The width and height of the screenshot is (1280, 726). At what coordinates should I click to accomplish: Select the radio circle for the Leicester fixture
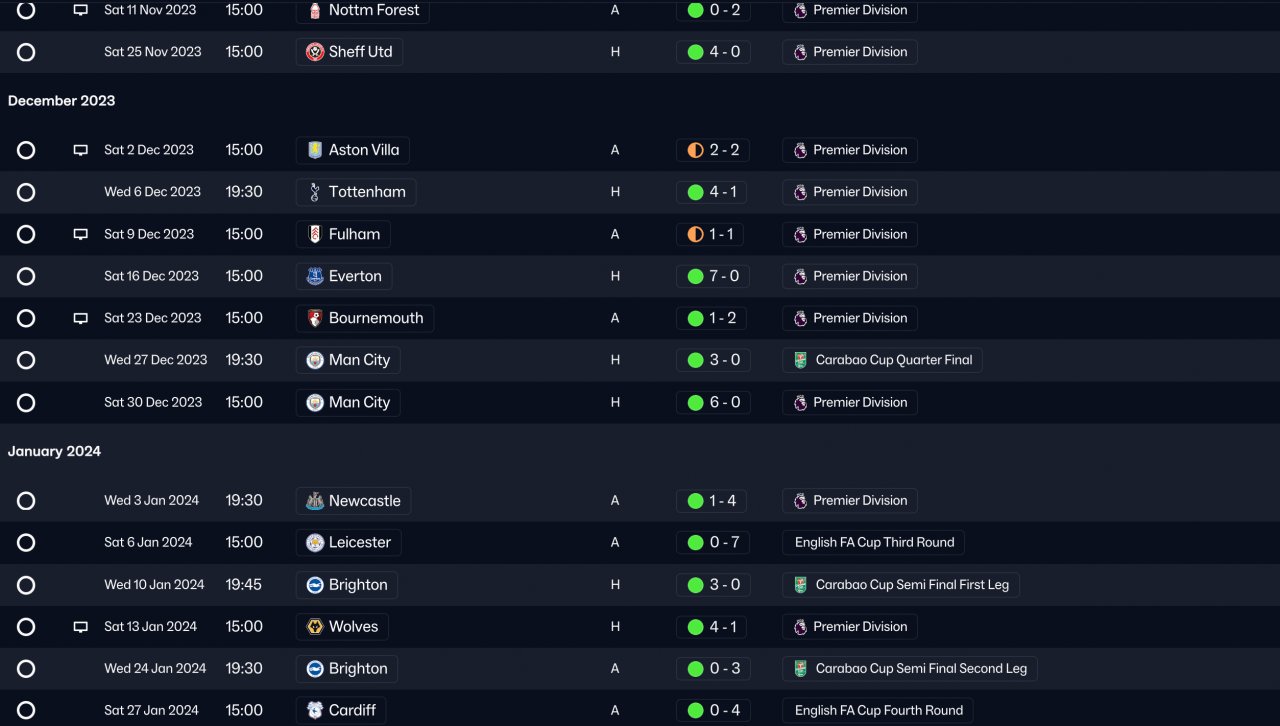(x=26, y=543)
